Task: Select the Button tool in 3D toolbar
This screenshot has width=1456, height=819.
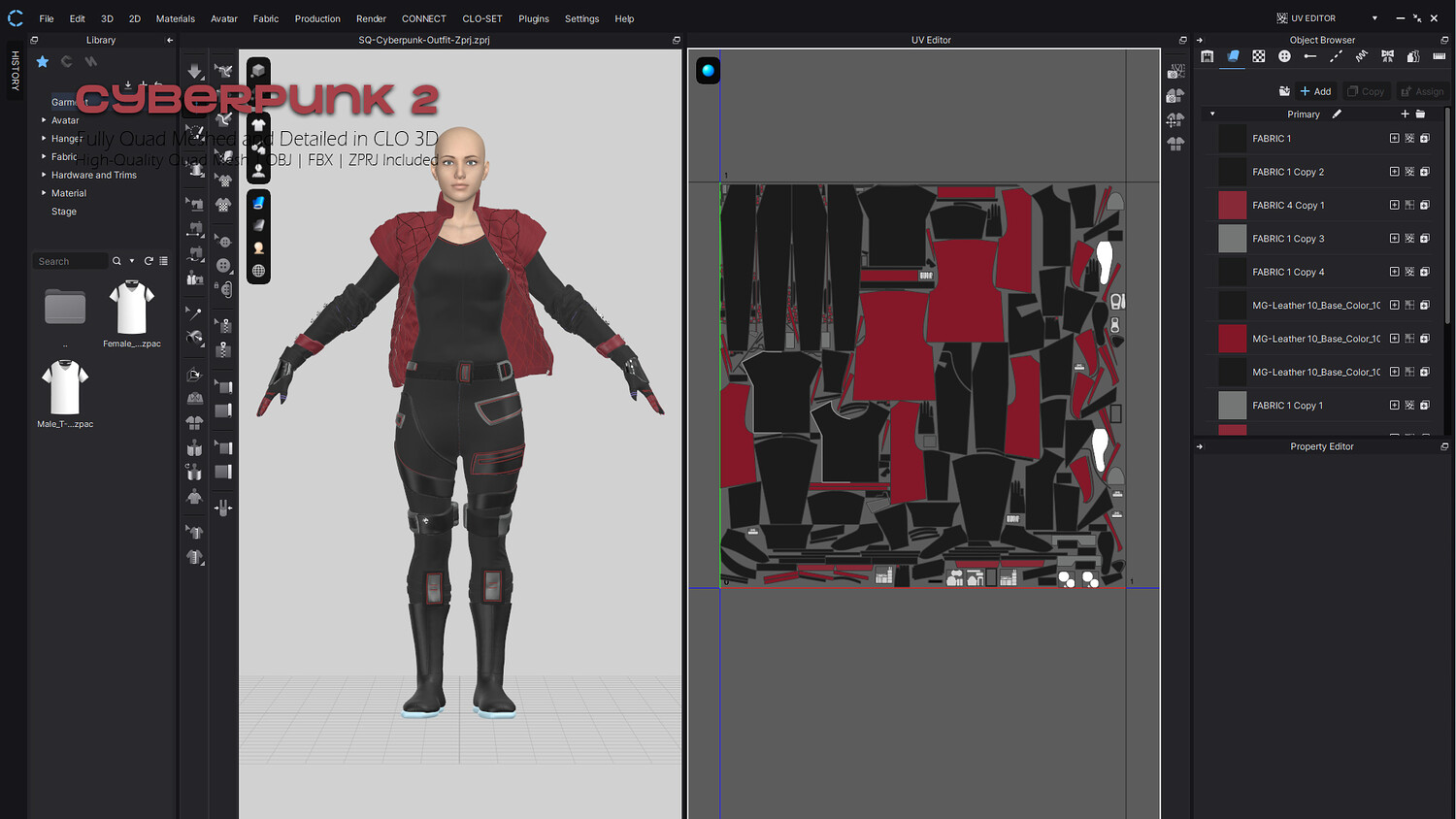Action: [223, 265]
